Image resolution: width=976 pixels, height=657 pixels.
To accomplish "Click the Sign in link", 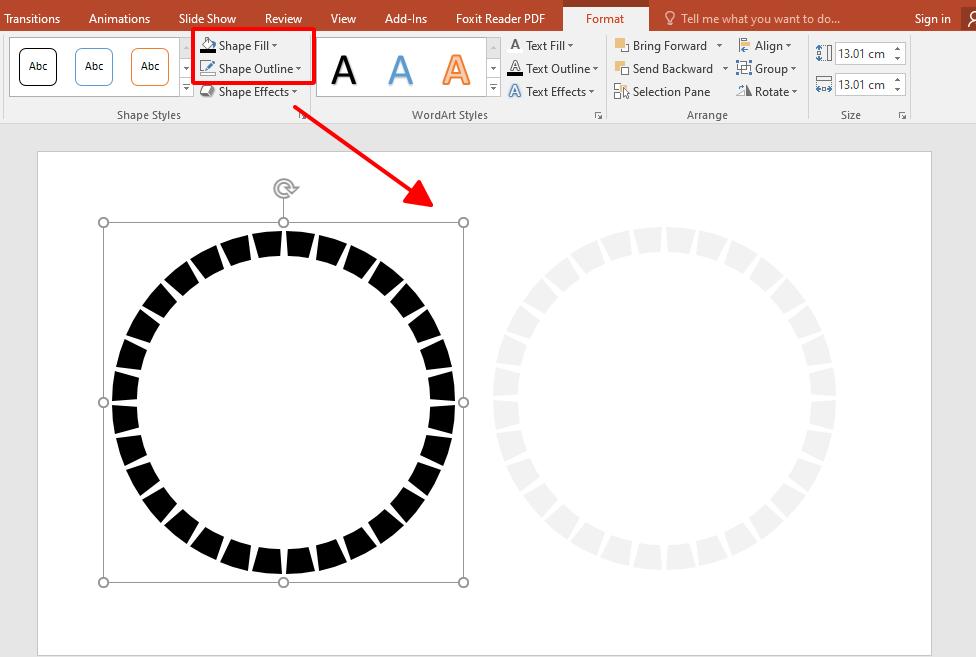I will tap(931, 18).
